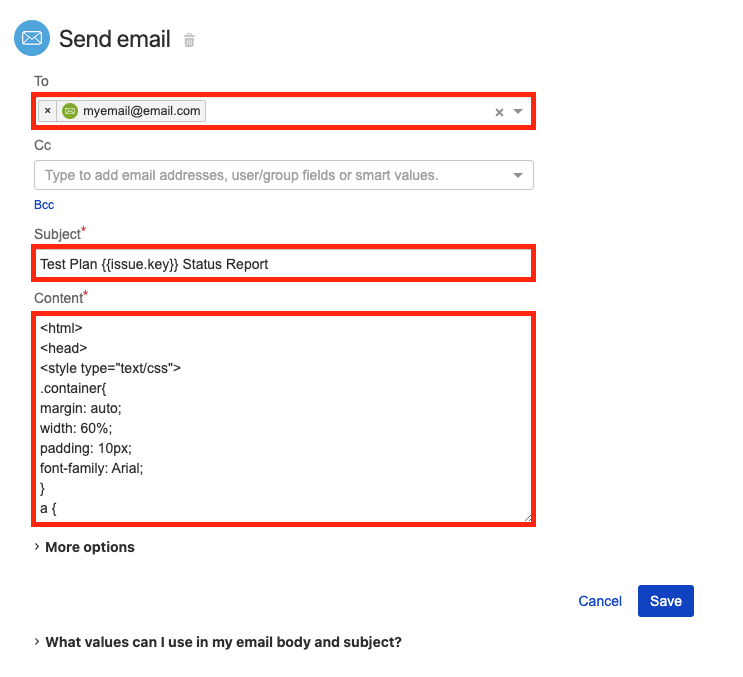Cancel the email action edit

pyautogui.click(x=600, y=601)
